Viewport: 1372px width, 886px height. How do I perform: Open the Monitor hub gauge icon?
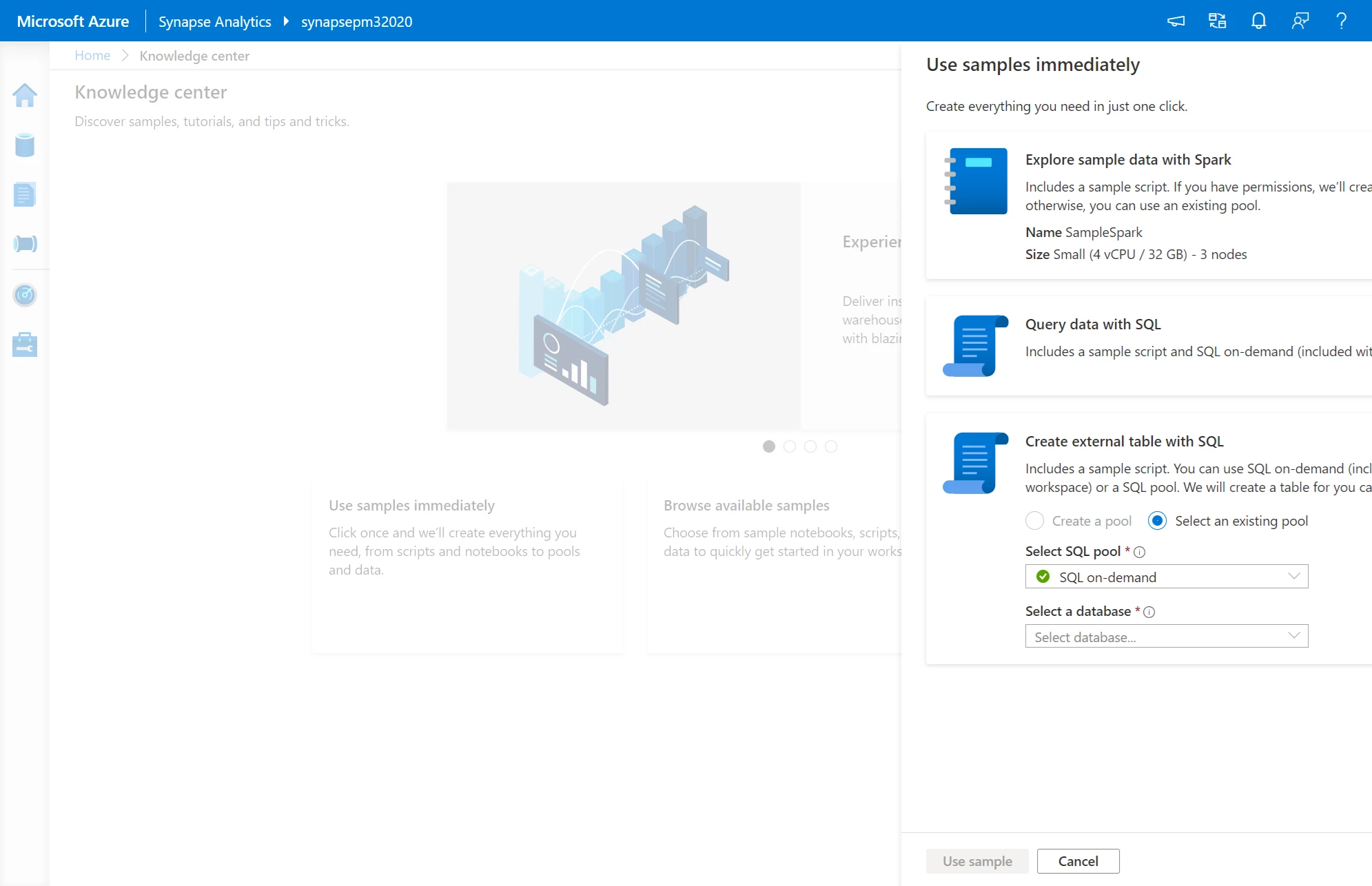(25, 295)
